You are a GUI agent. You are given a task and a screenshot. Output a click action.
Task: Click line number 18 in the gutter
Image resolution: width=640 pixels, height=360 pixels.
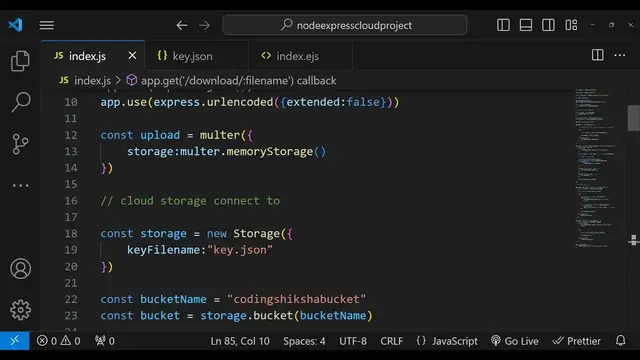pos(71,233)
